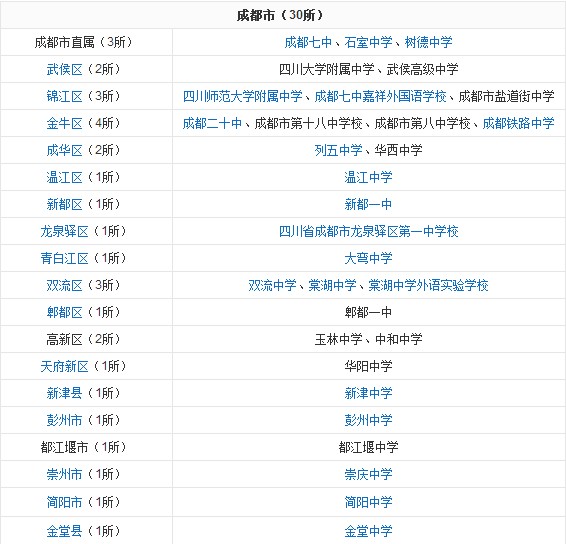
Task: Open the 彭州中学 link
Action: [368, 420]
